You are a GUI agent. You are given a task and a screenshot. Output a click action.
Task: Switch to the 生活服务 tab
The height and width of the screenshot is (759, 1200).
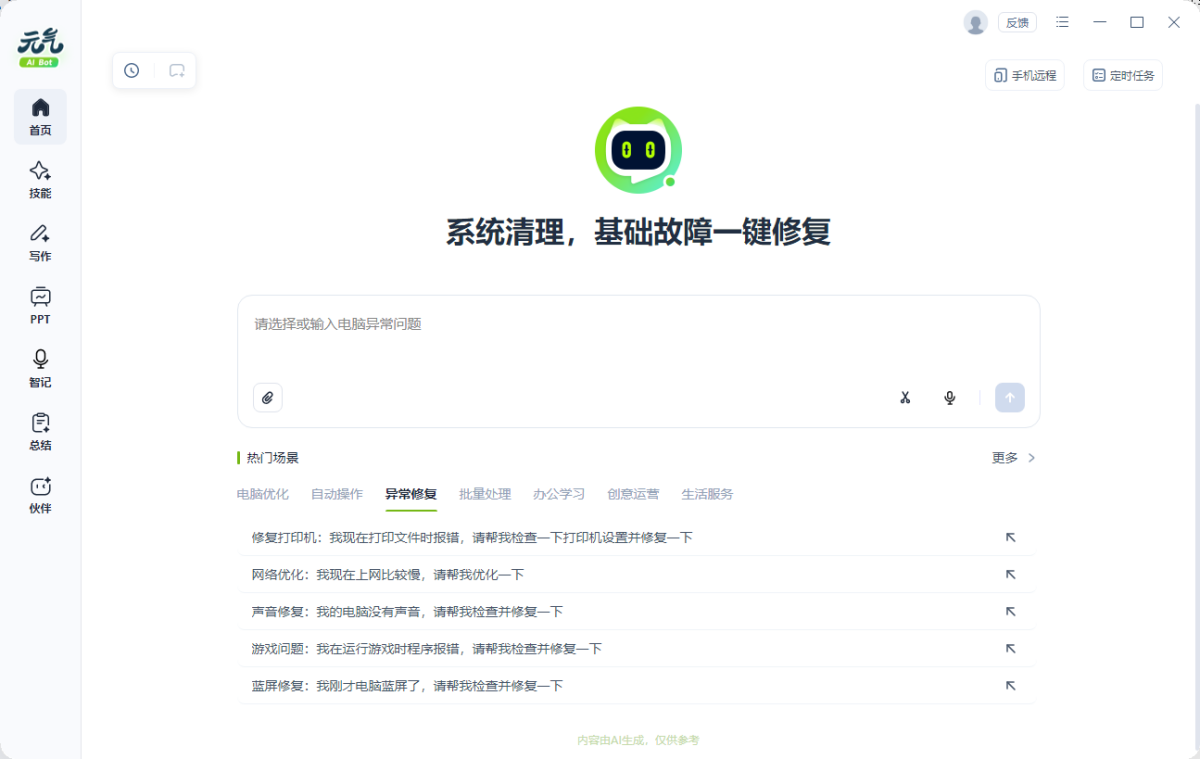point(707,493)
